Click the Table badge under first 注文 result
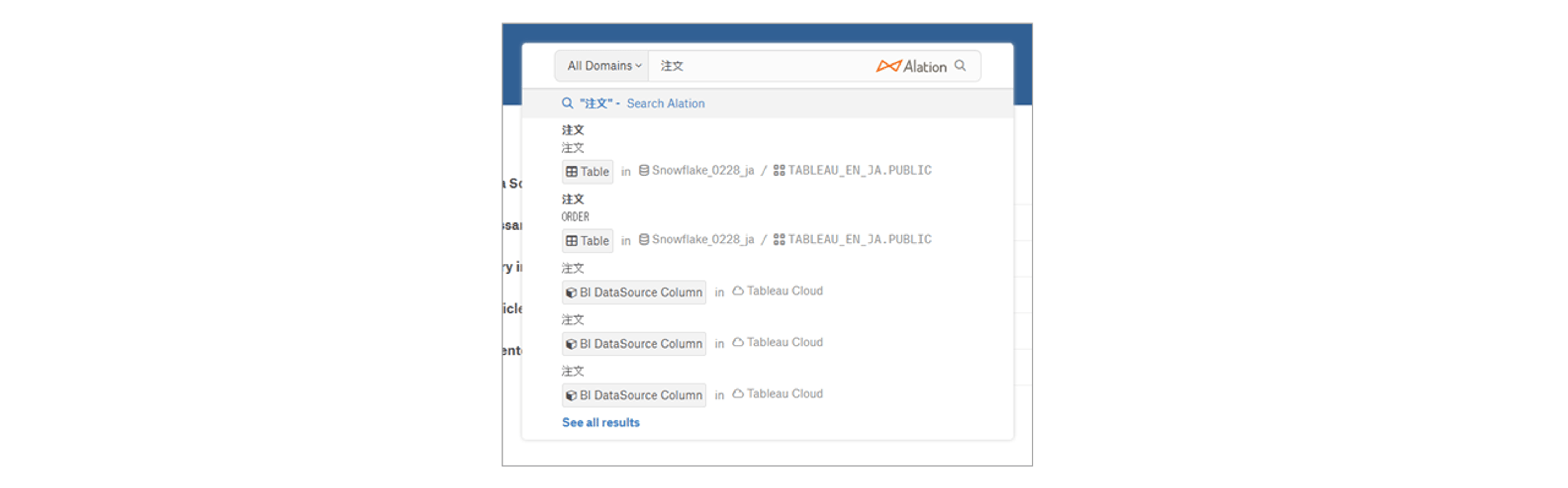The height and width of the screenshot is (488, 1568). [587, 172]
